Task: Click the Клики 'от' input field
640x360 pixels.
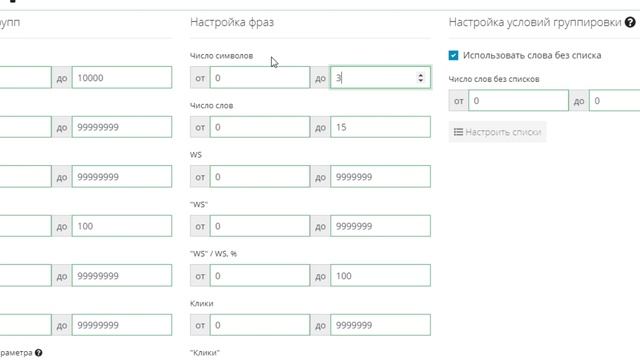Action: (260, 325)
